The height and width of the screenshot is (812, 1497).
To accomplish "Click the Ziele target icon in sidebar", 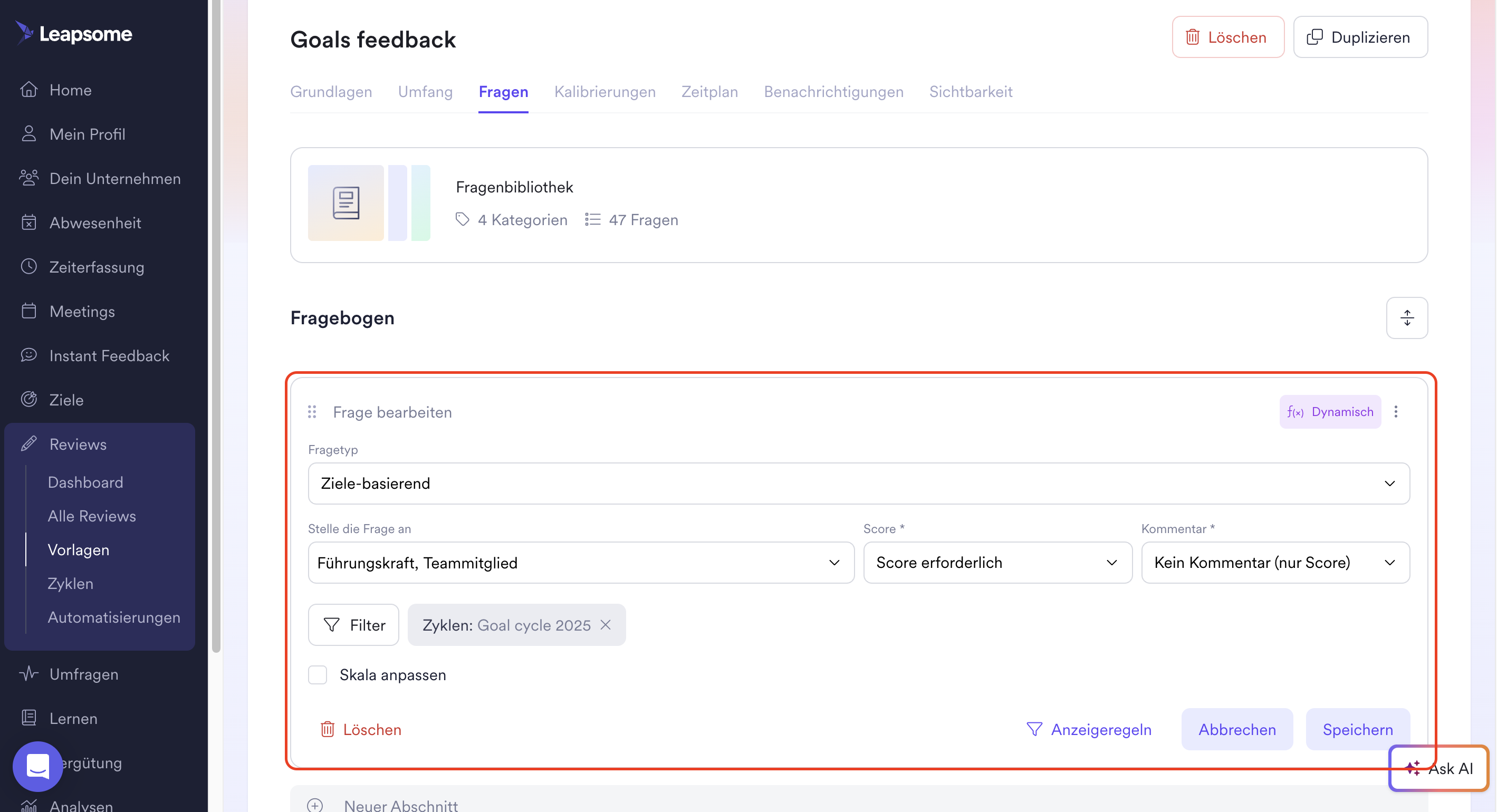I will 28,400.
